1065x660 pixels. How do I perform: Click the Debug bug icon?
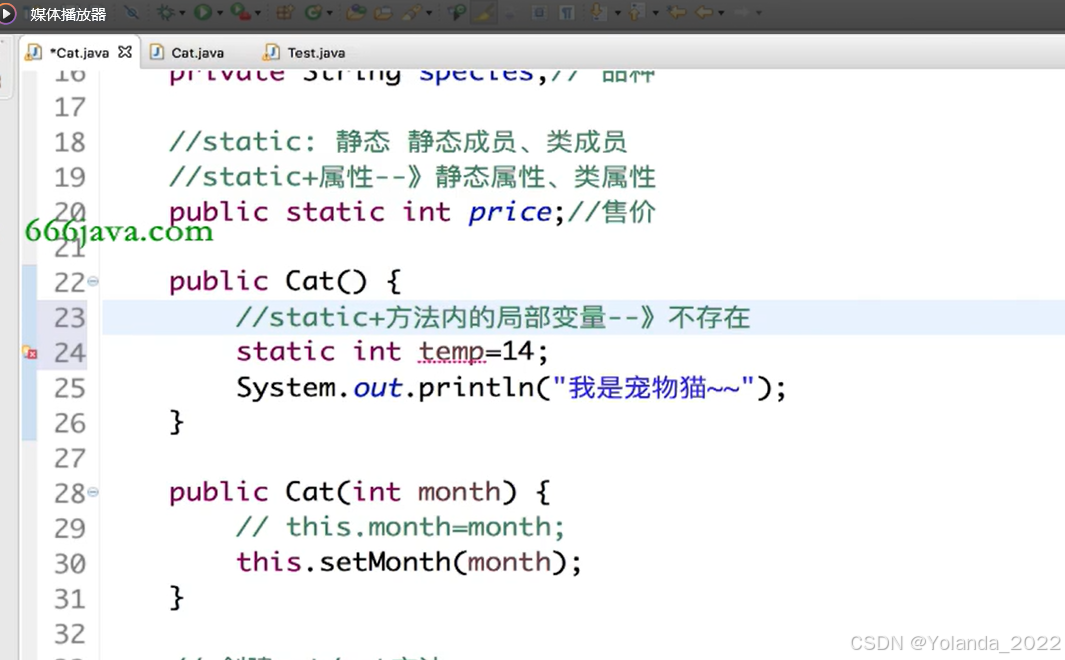tap(165, 12)
